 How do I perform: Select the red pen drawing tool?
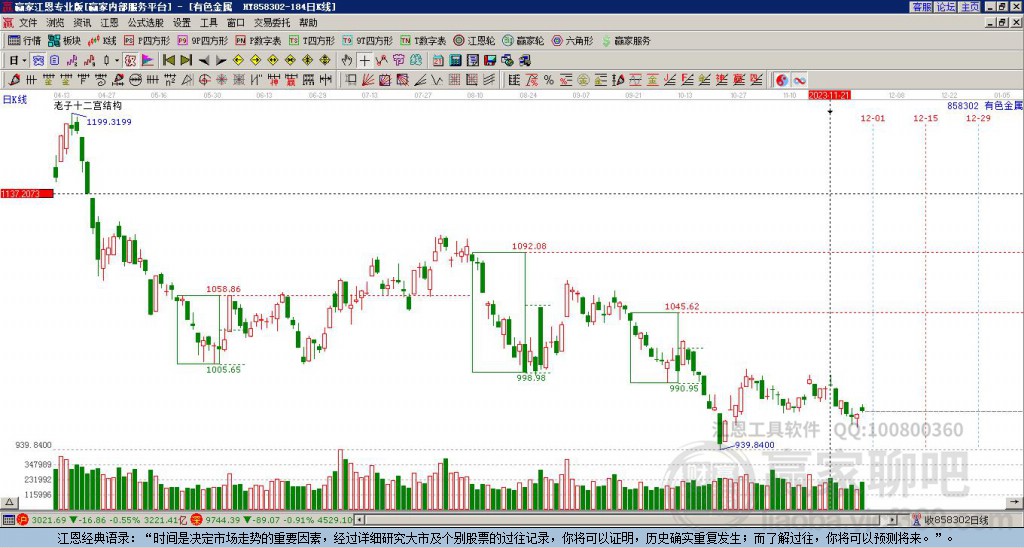pyautogui.click(x=13, y=80)
